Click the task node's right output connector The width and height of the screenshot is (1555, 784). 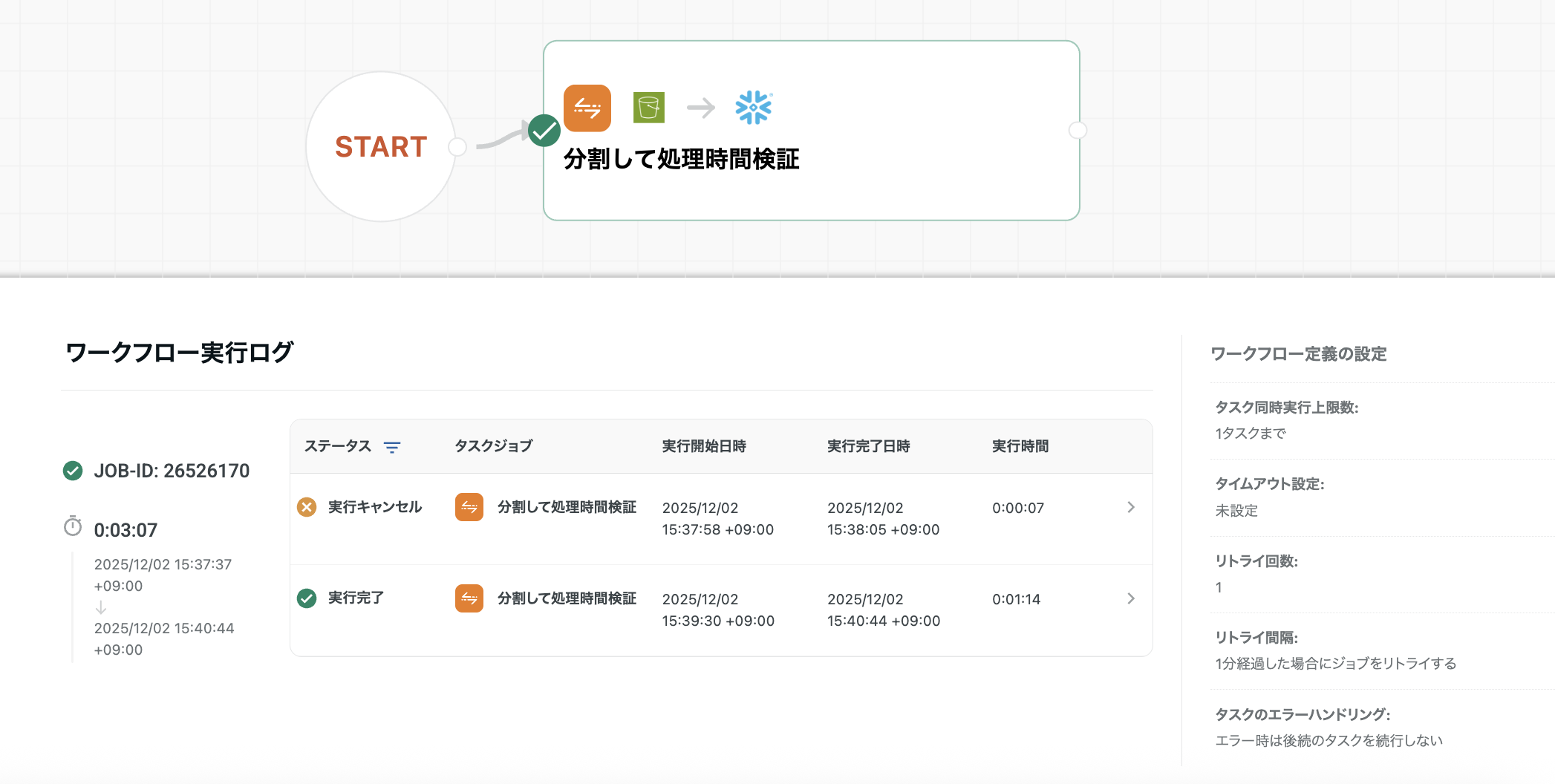click(x=1078, y=131)
